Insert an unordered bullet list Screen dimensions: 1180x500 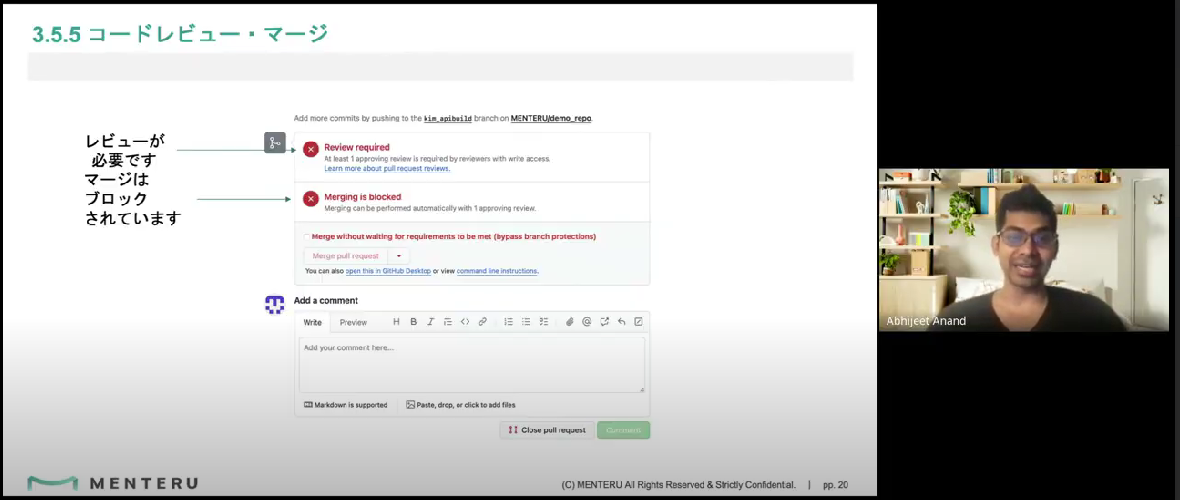pyautogui.click(x=526, y=322)
